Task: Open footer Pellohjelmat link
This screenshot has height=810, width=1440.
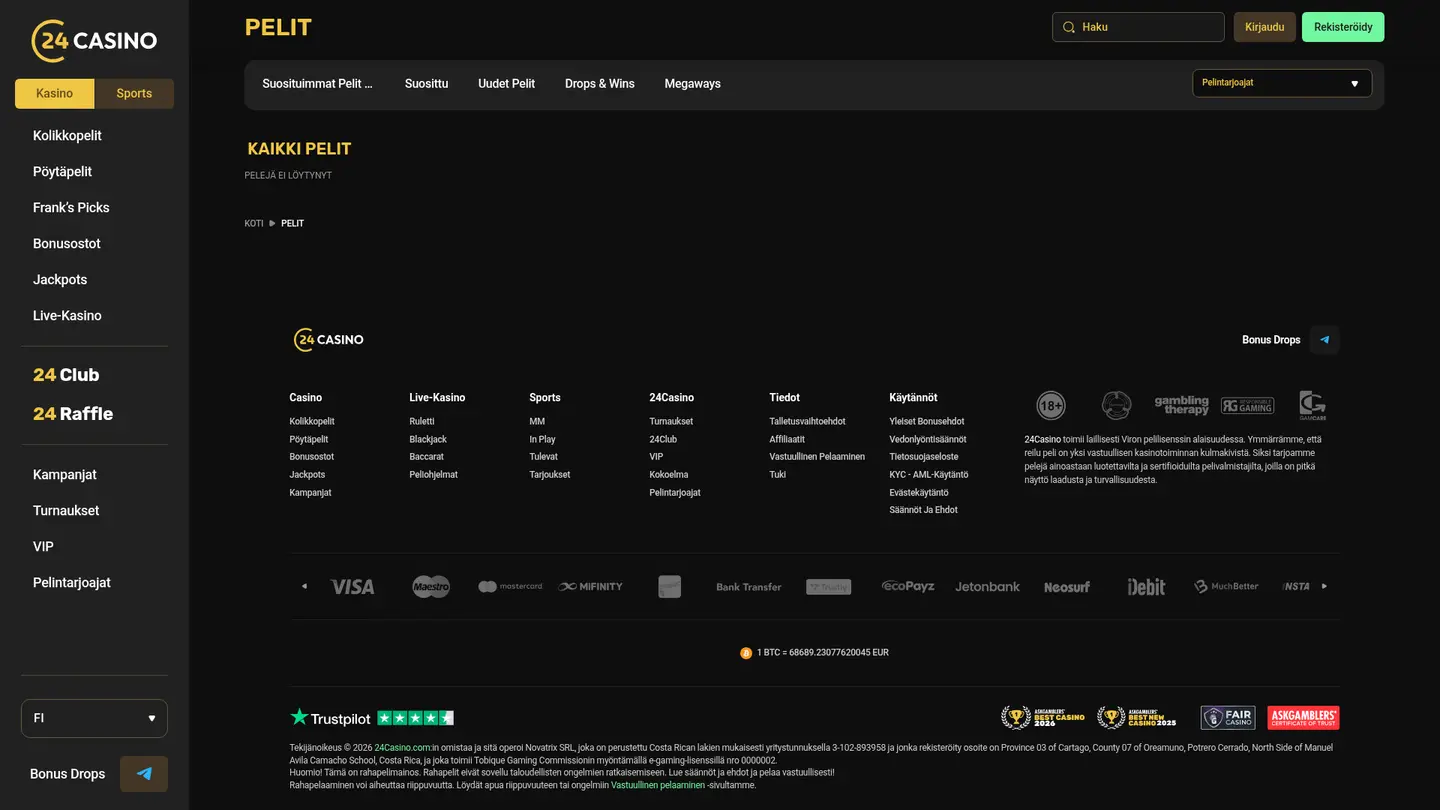Action: tap(433, 475)
